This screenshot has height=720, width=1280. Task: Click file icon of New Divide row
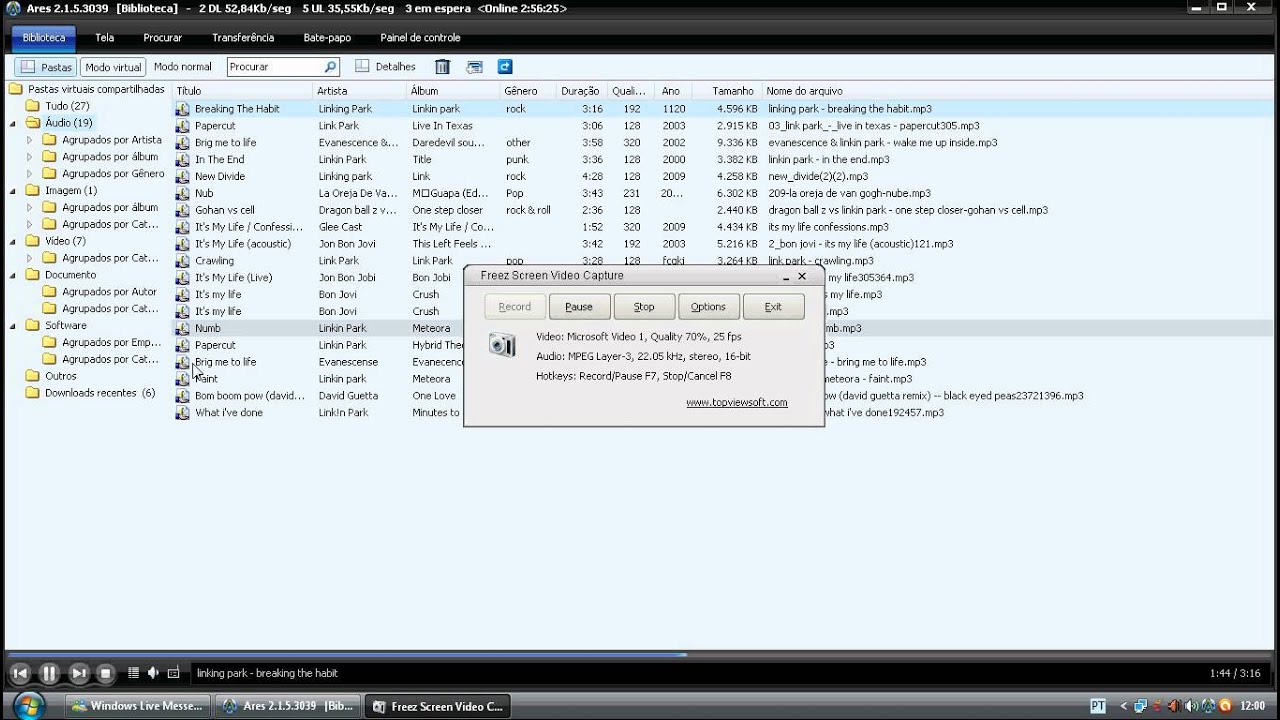pyautogui.click(x=182, y=177)
